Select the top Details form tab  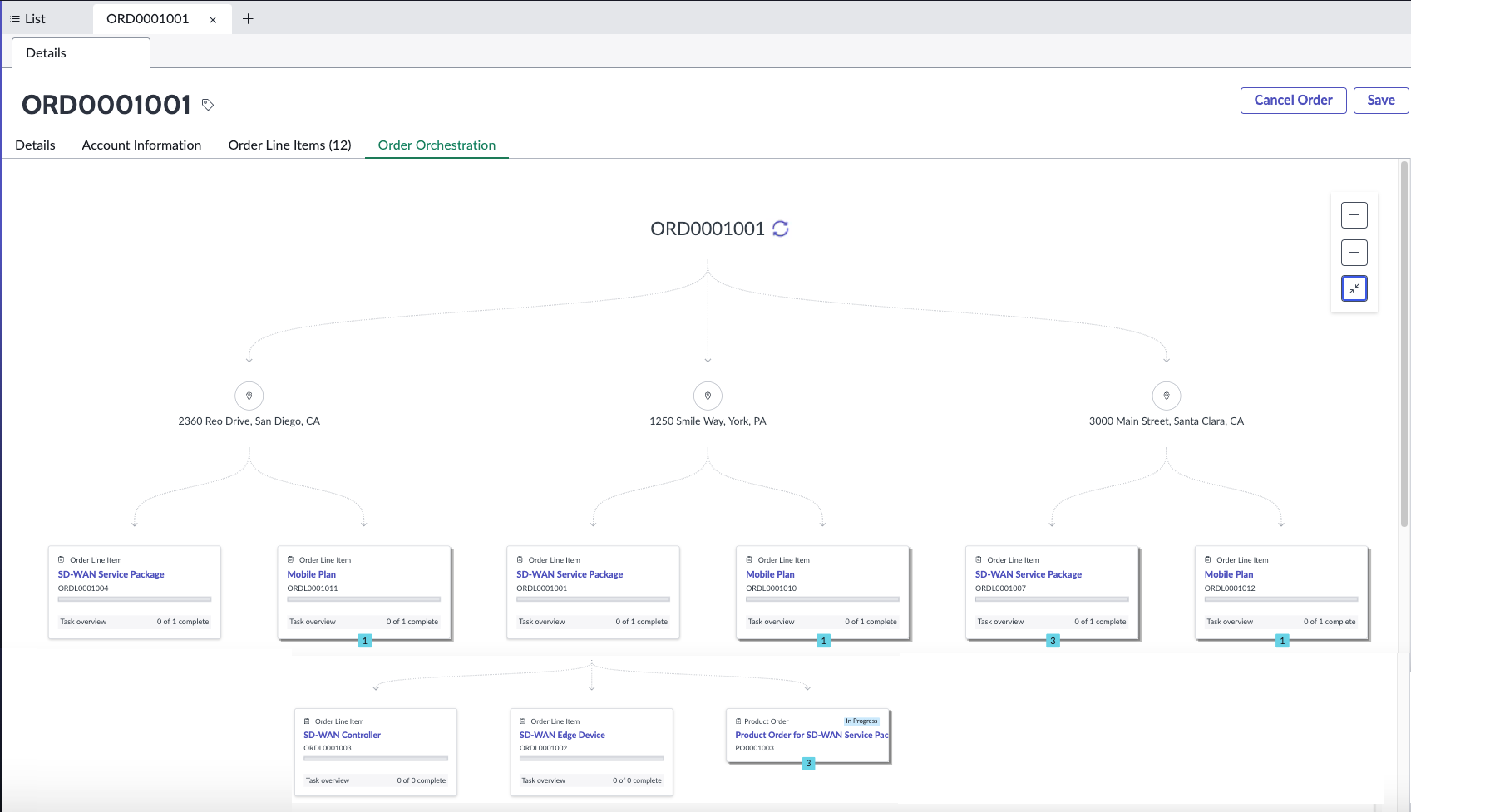(81, 52)
